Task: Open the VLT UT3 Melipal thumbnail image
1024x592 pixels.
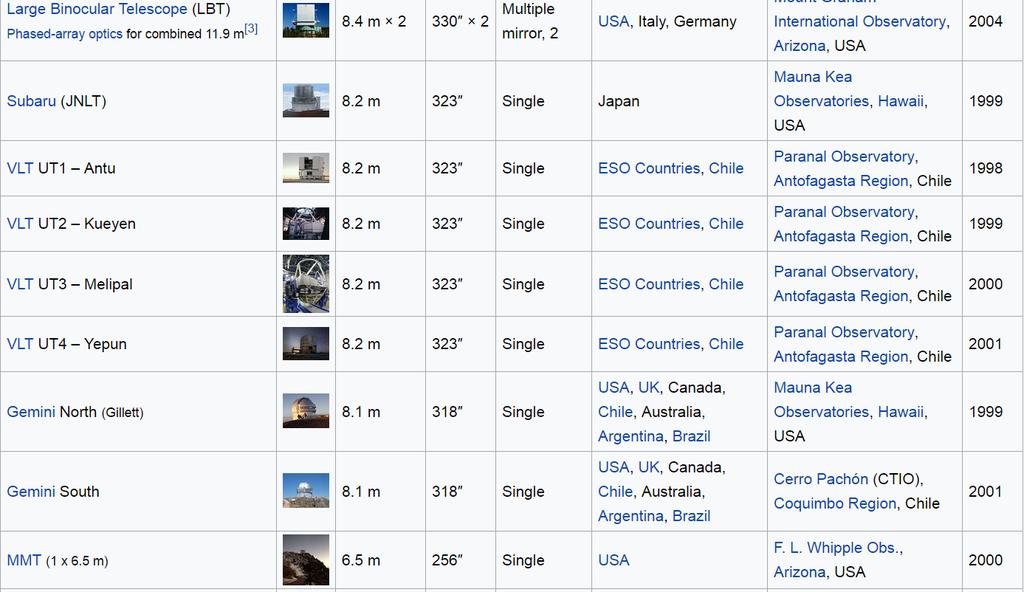Action: (x=306, y=284)
